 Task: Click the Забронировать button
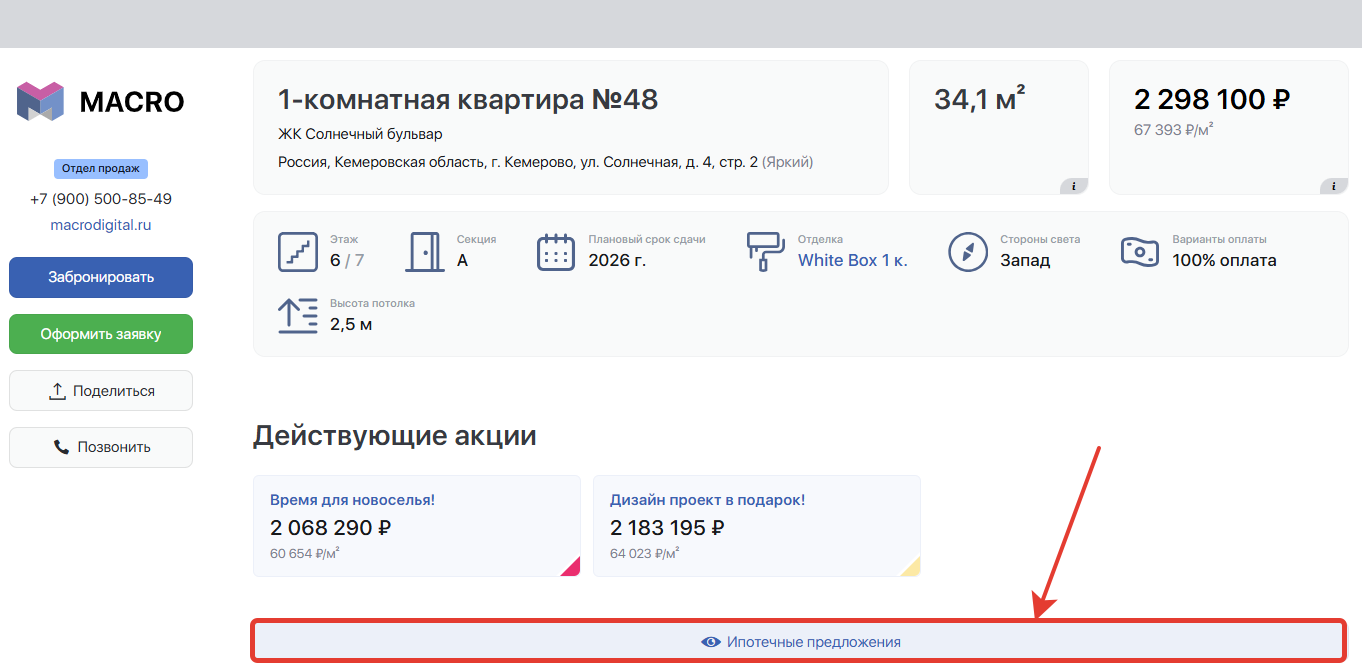(x=101, y=277)
